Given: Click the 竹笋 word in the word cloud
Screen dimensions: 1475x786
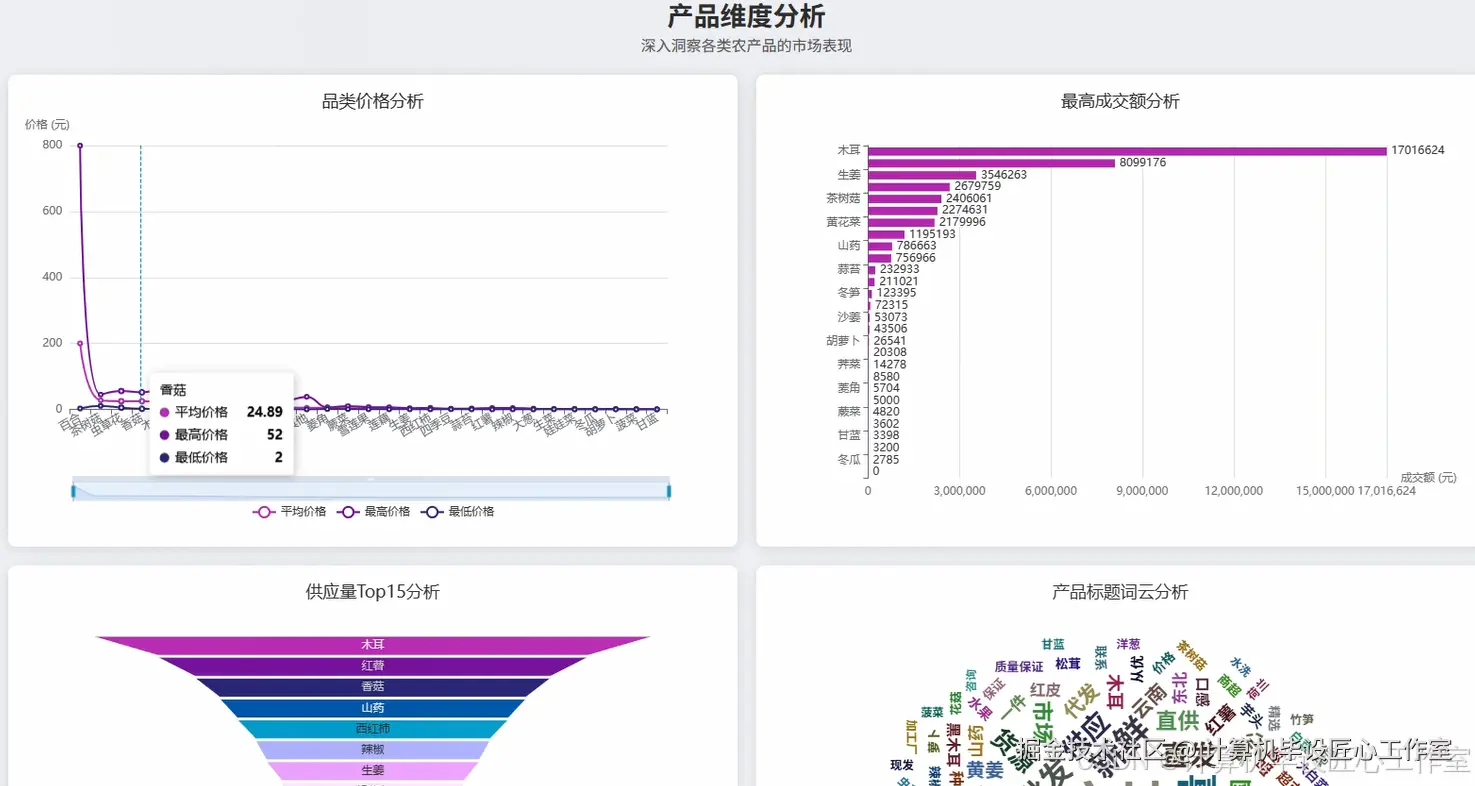Looking at the screenshot, I should pyautogui.click(x=1302, y=719).
